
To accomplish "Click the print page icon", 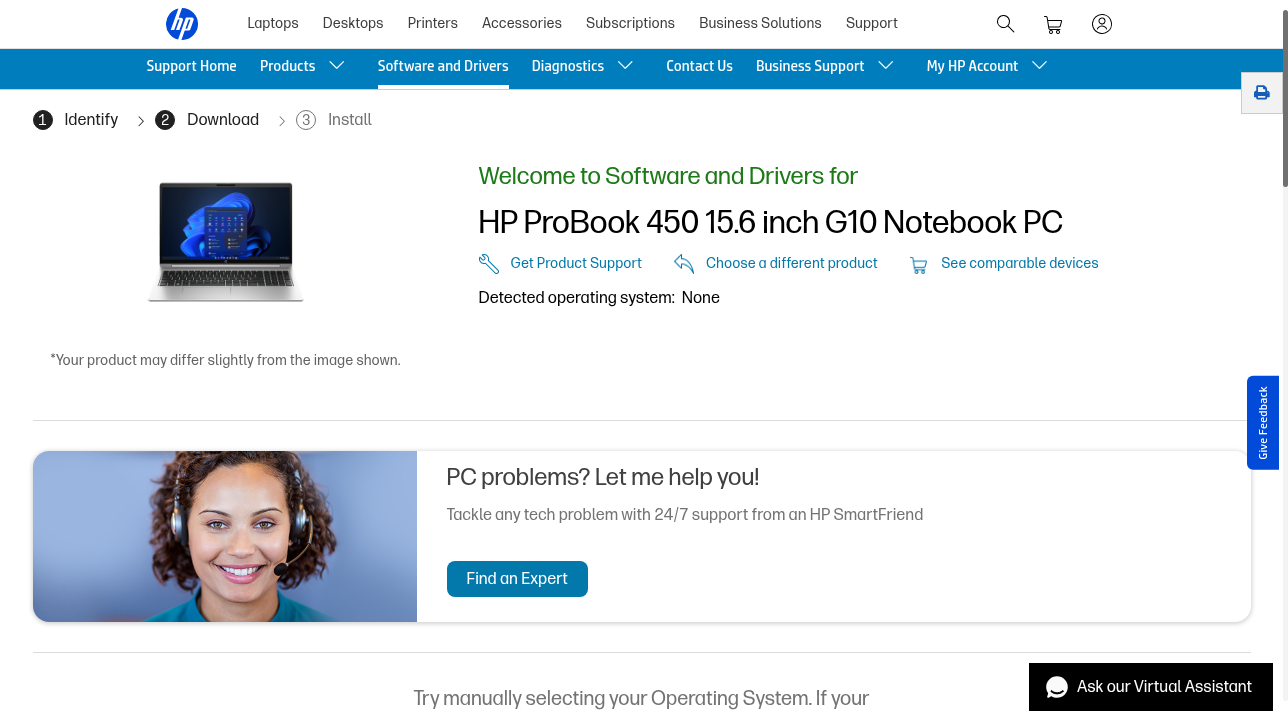I will coord(1262,93).
